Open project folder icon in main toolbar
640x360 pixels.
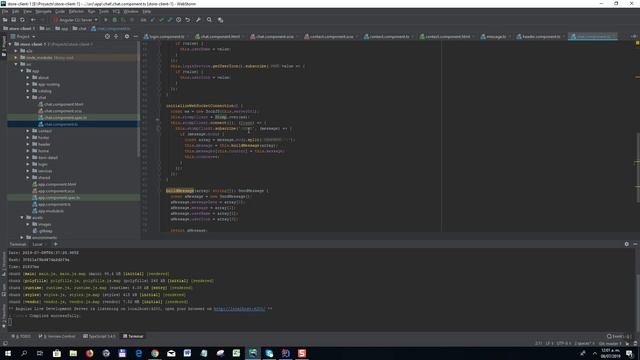point(5,20)
